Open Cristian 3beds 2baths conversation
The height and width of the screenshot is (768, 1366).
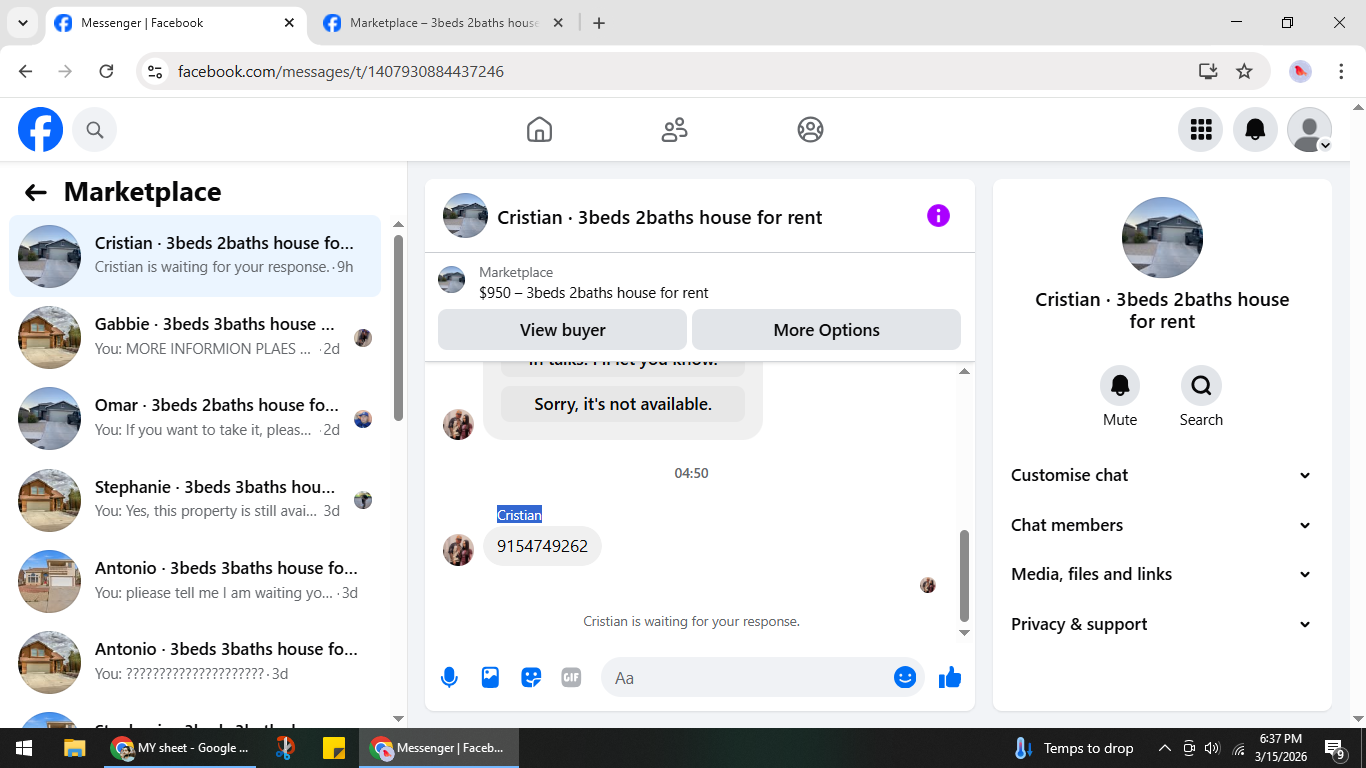click(195, 256)
